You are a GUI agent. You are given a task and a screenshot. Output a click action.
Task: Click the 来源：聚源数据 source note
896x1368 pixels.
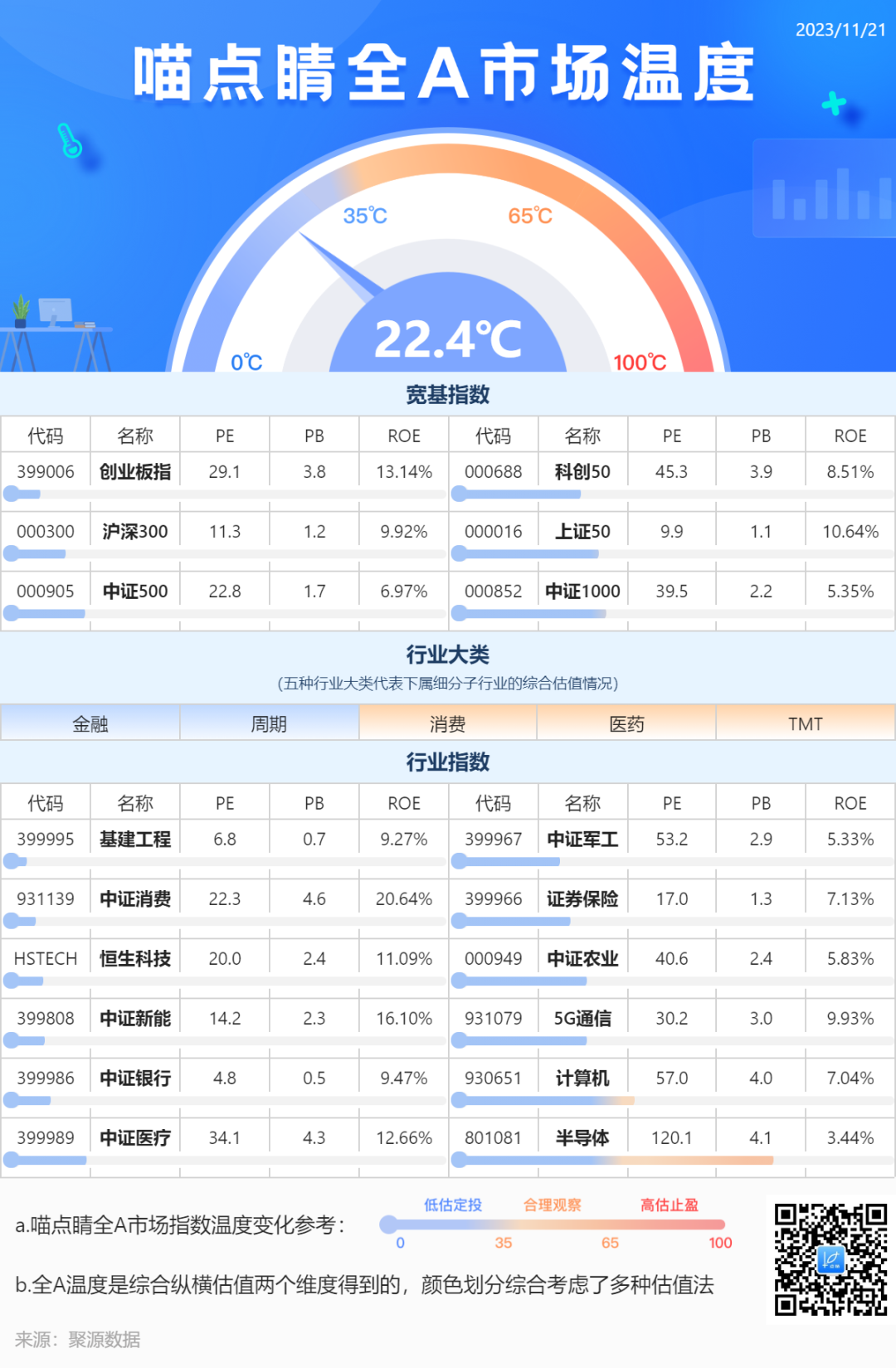tap(77, 1340)
